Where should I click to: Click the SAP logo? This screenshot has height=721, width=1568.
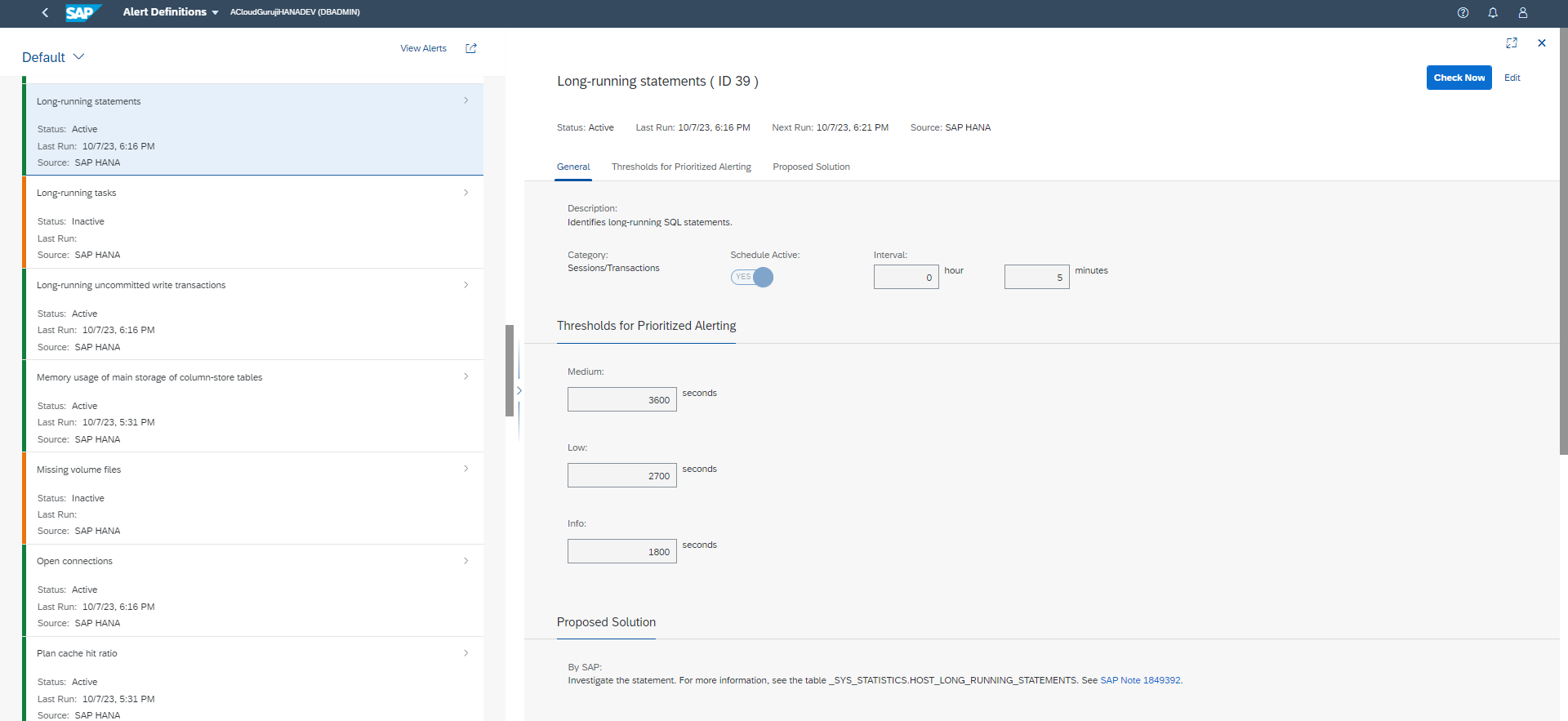[x=82, y=12]
